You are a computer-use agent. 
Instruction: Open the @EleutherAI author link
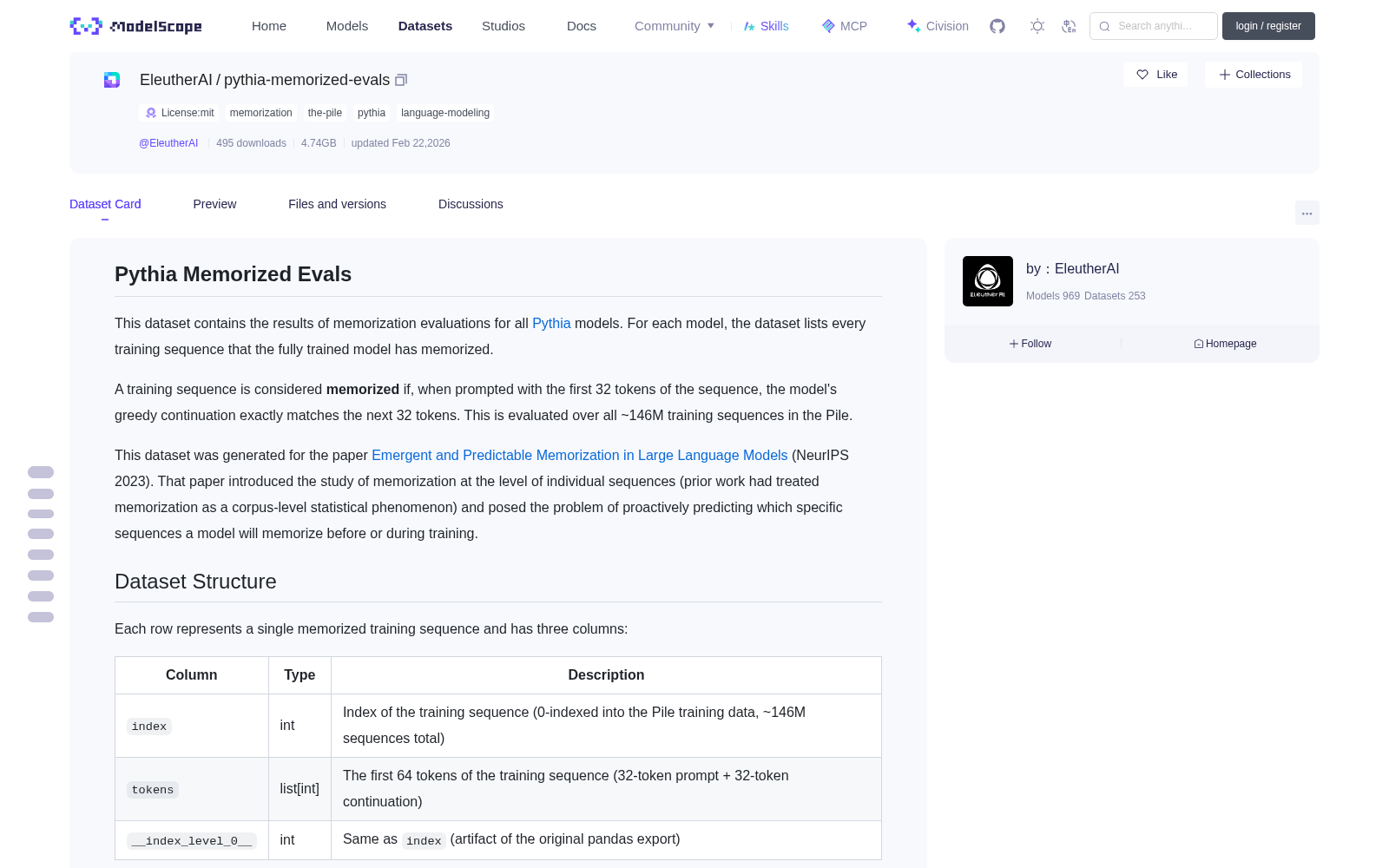168,143
